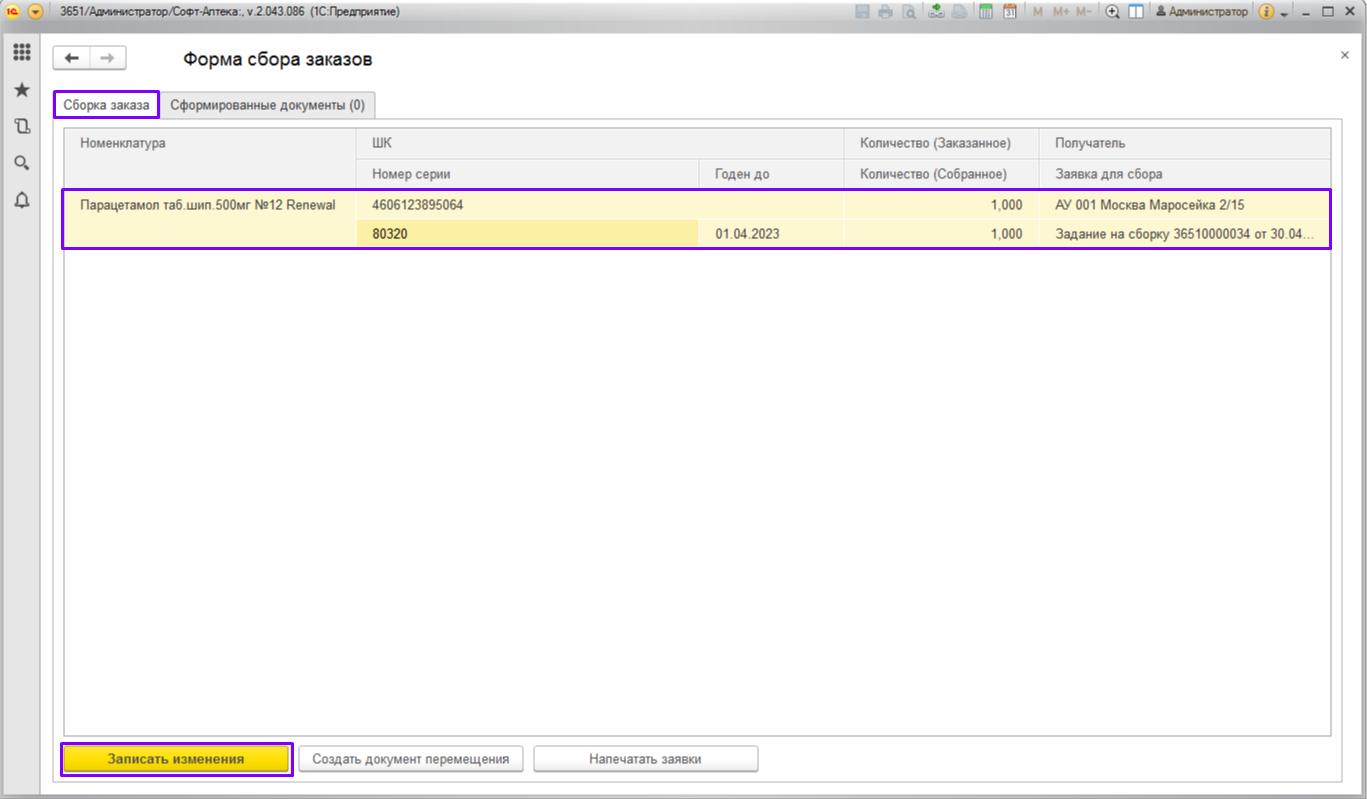Click the series number cell 80320
The image size is (1367, 799).
pos(527,234)
